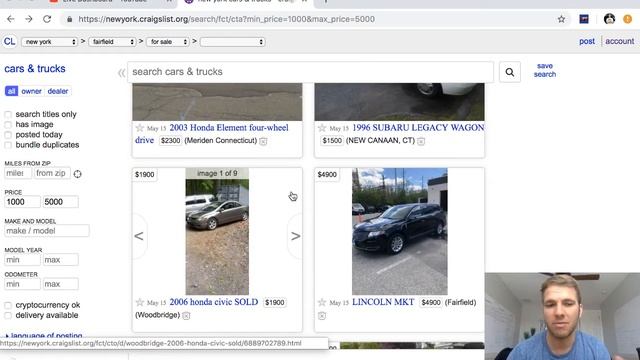This screenshot has width=640, height=360.
Task: Click the cars & trucks heading link
Action: pyautogui.click(x=35, y=69)
